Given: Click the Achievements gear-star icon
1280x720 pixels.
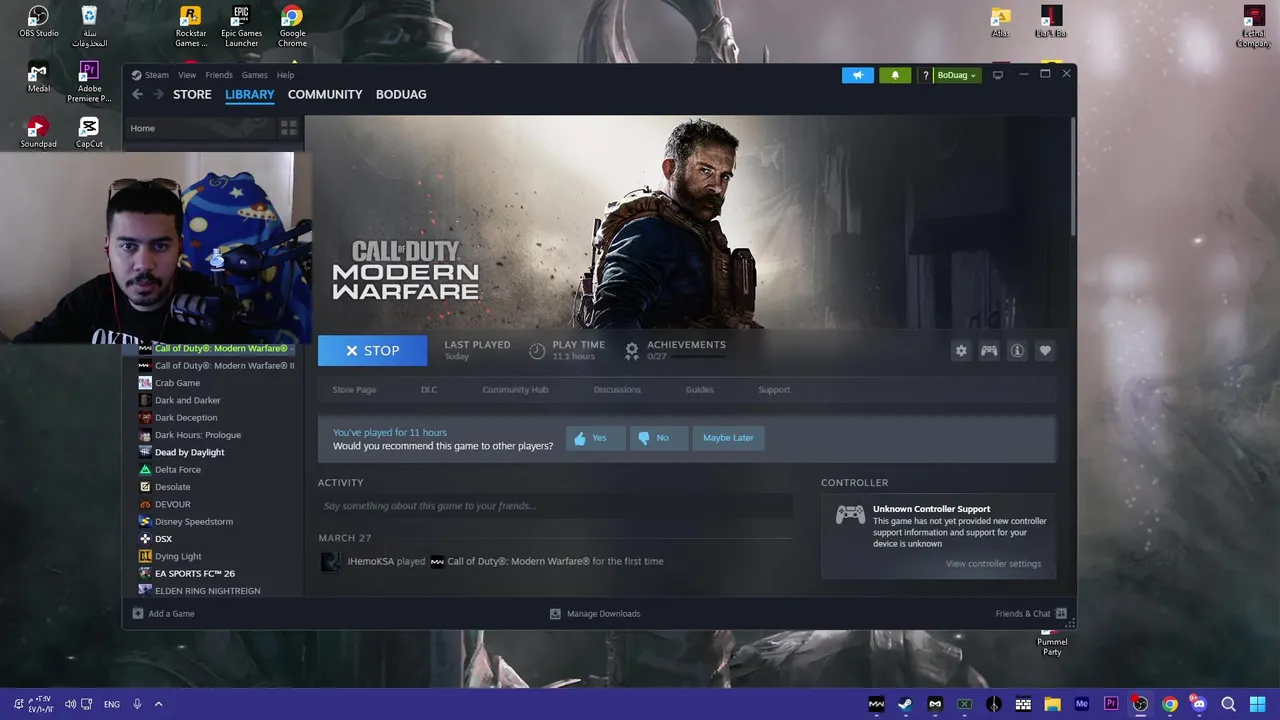Looking at the screenshot, I should [x=632, y=351].
